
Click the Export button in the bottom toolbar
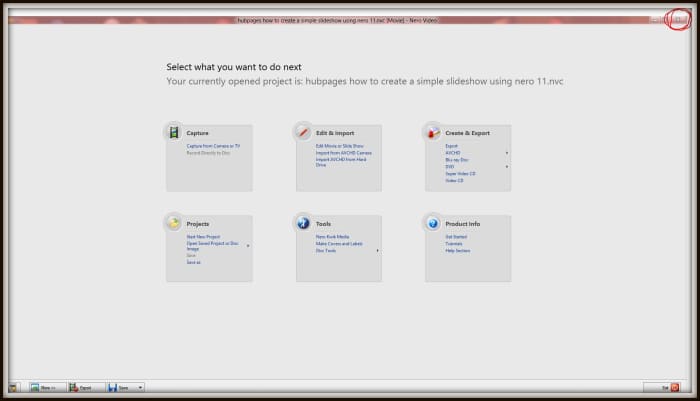(x=86, y=388)
